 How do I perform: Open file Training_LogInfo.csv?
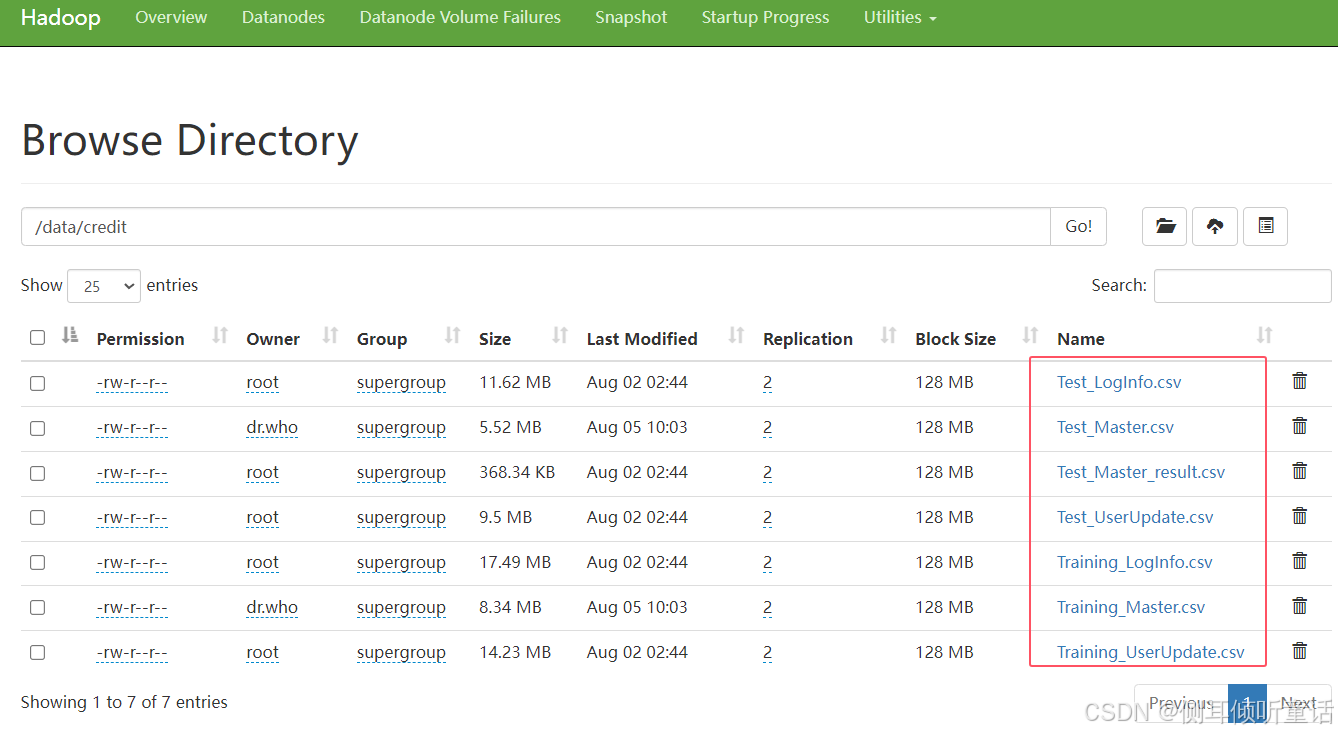coord(1135,562)
